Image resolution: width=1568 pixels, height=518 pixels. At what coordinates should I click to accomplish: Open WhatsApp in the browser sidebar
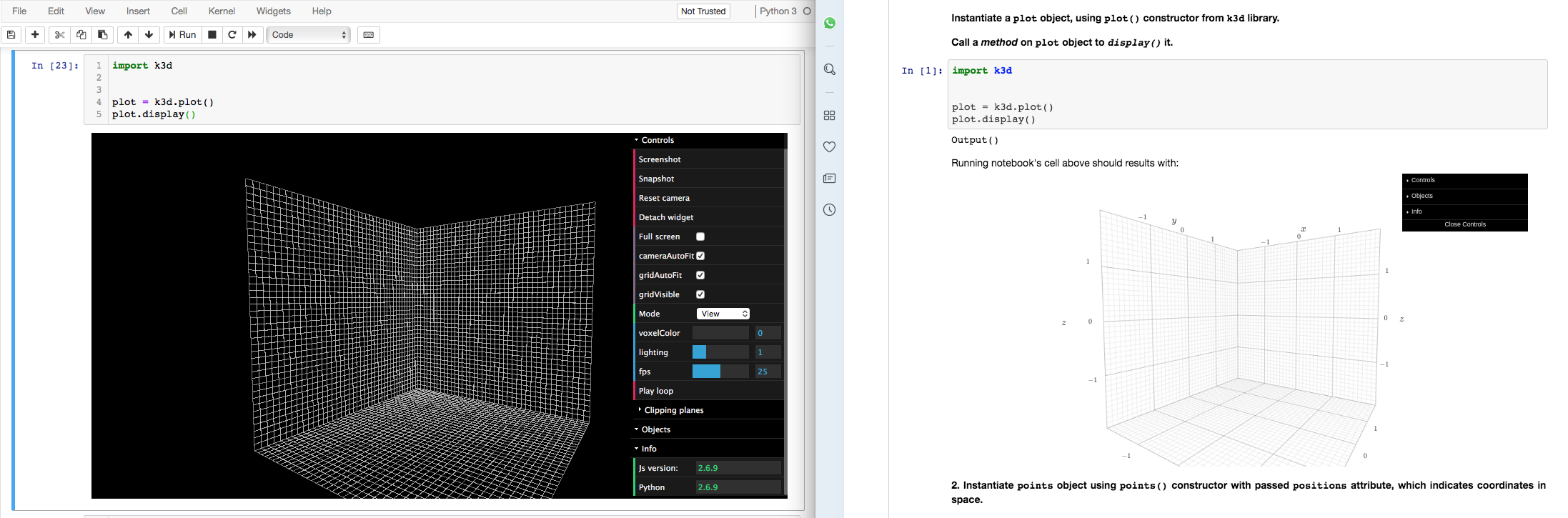[829, 23]
